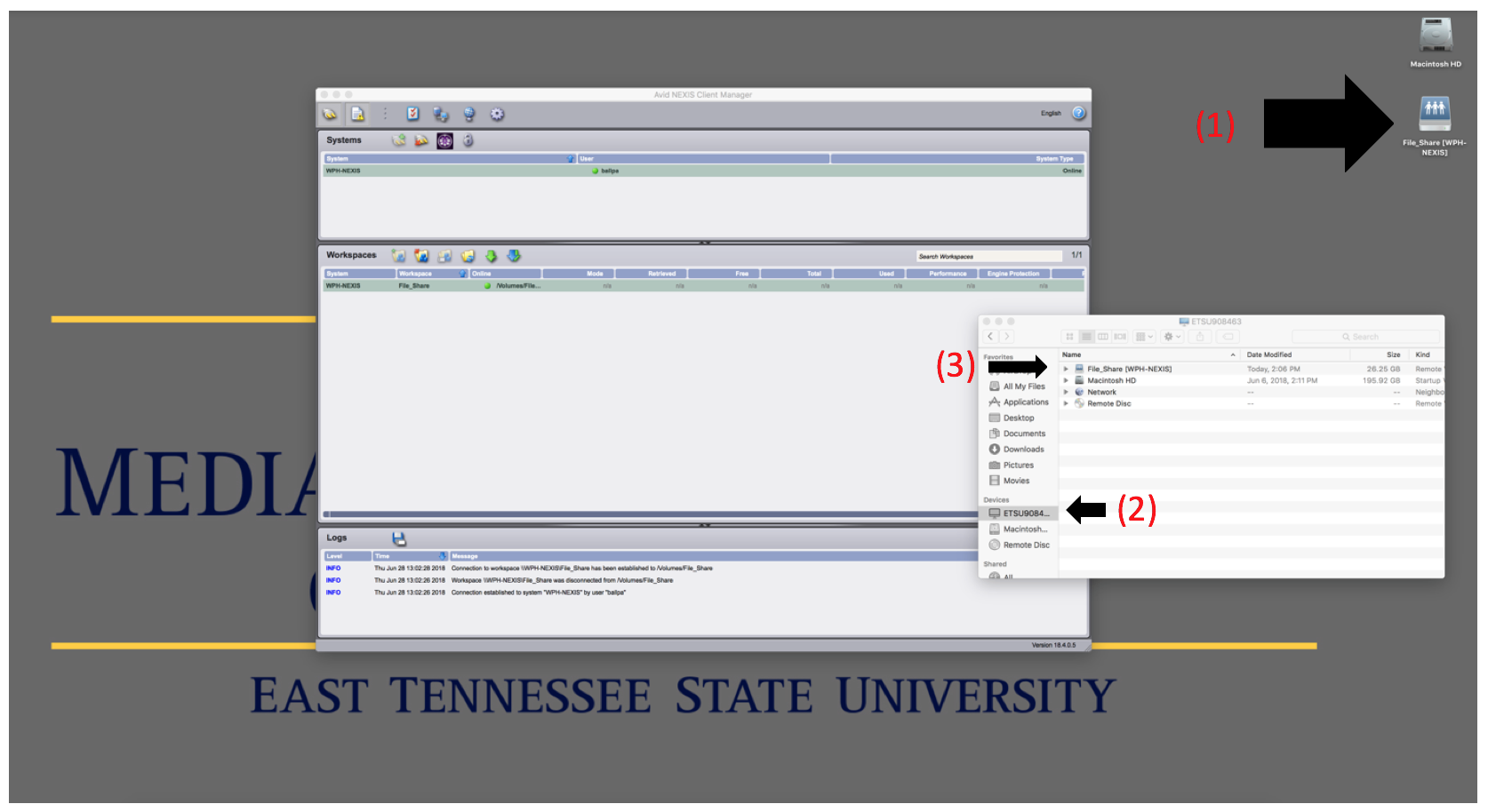This screenshot has height=812, width=1488.
Task: Sort Finder list by Date Modified column
Action: click(x=1268, y=354)
